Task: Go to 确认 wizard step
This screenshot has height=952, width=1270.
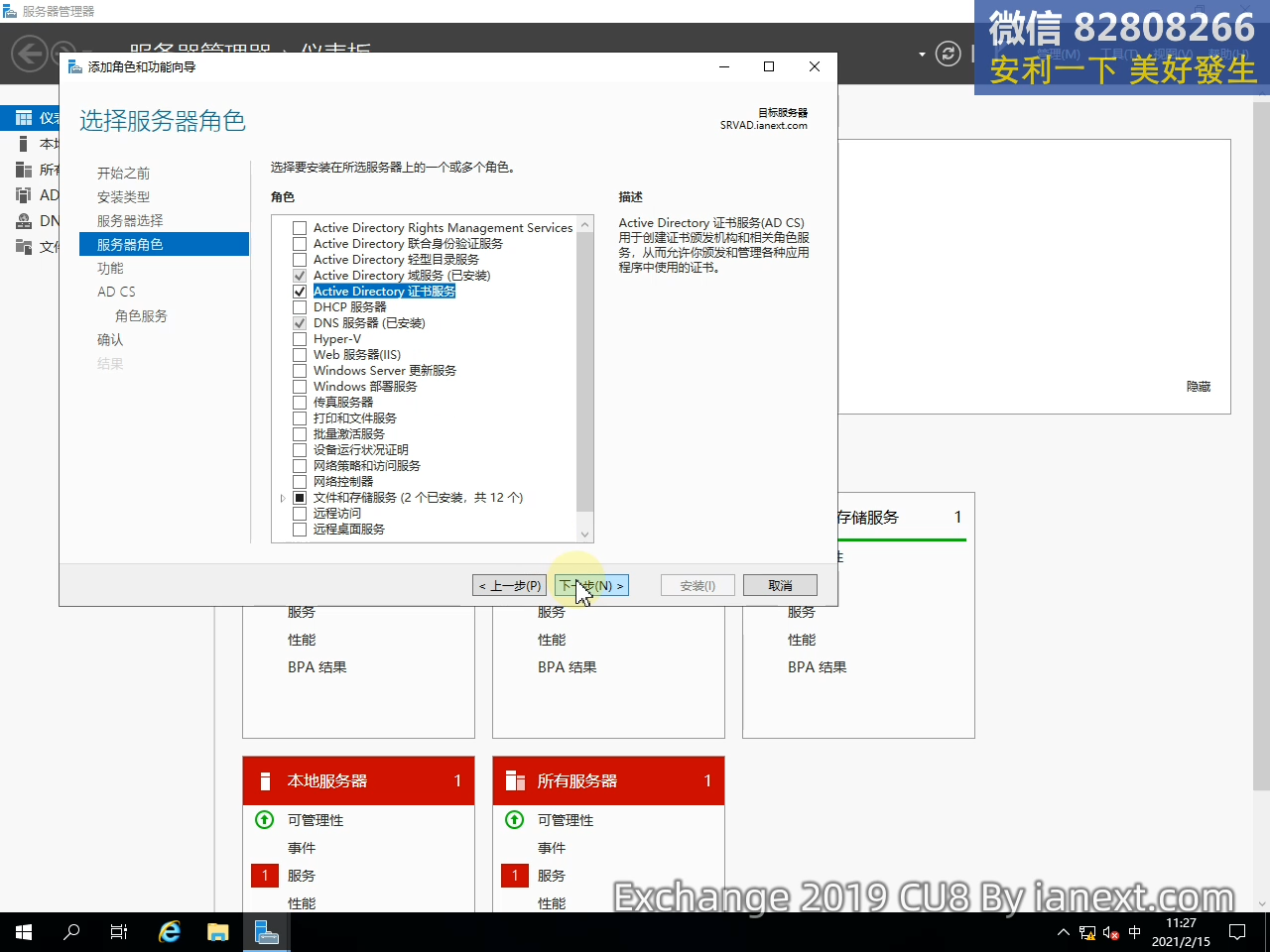Action: click(110, 340)
